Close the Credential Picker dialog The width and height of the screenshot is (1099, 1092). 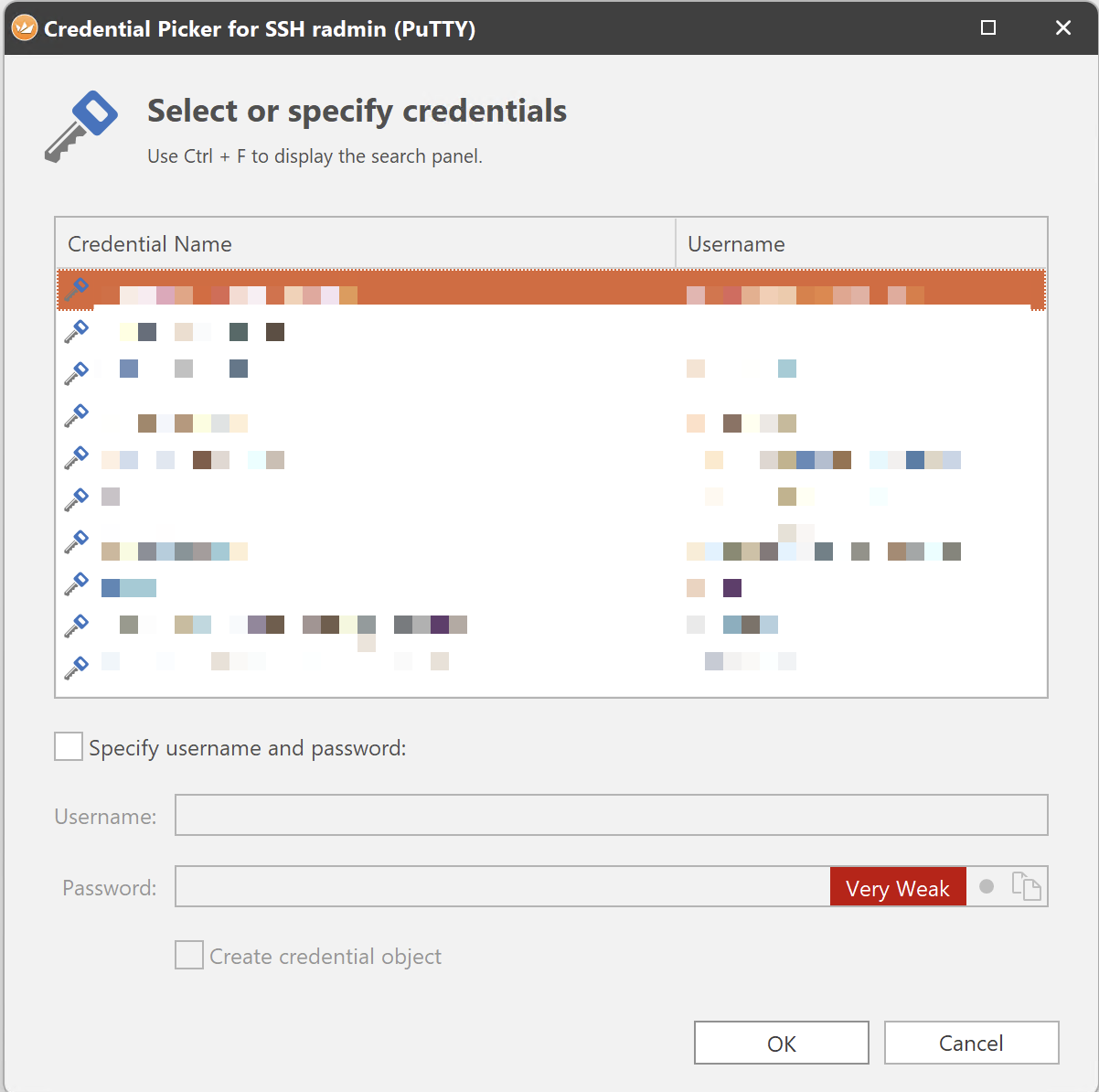pyautogui.click(x=1062, y=28)
